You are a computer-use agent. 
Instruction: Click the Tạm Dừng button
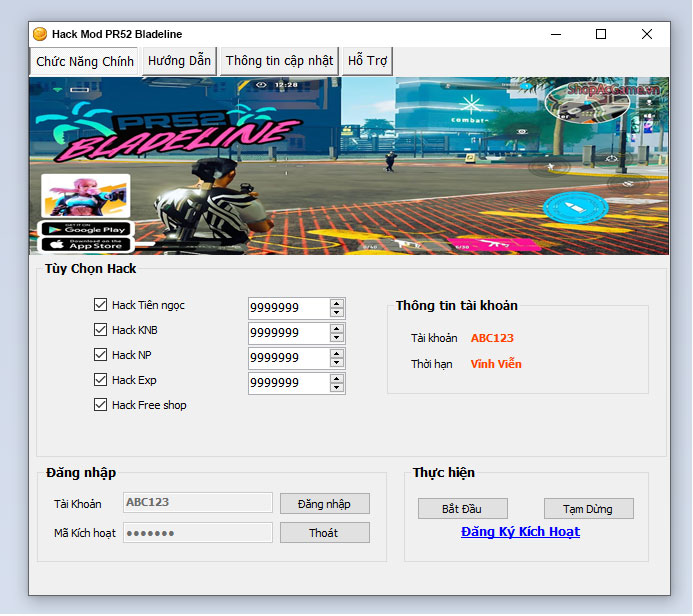pos(589,509)
